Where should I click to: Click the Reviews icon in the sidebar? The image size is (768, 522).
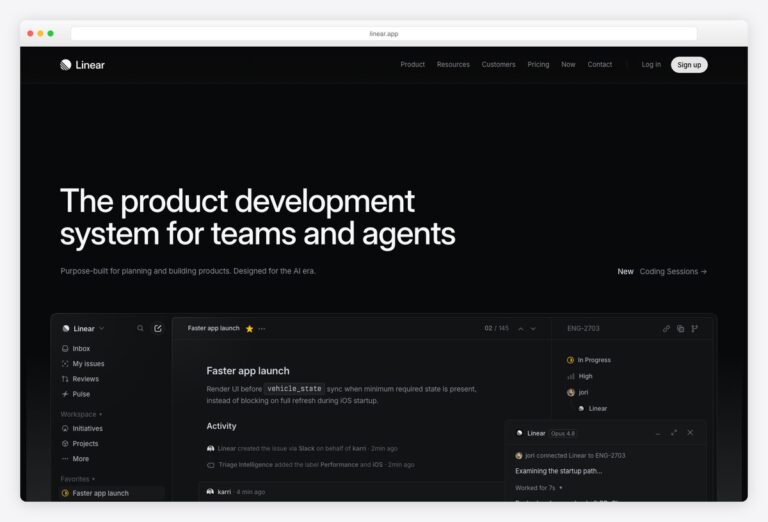coord(65,379)
